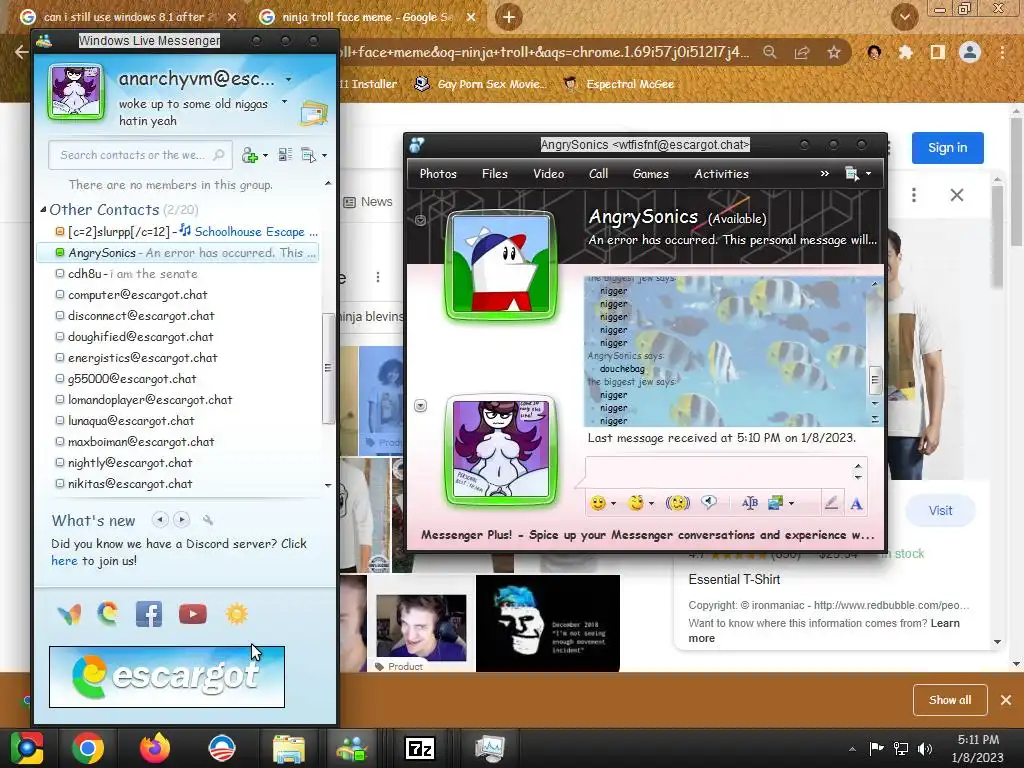Click the add a contact icon
The width and height of the screenshot is (1024, 768).
(249, 155)
